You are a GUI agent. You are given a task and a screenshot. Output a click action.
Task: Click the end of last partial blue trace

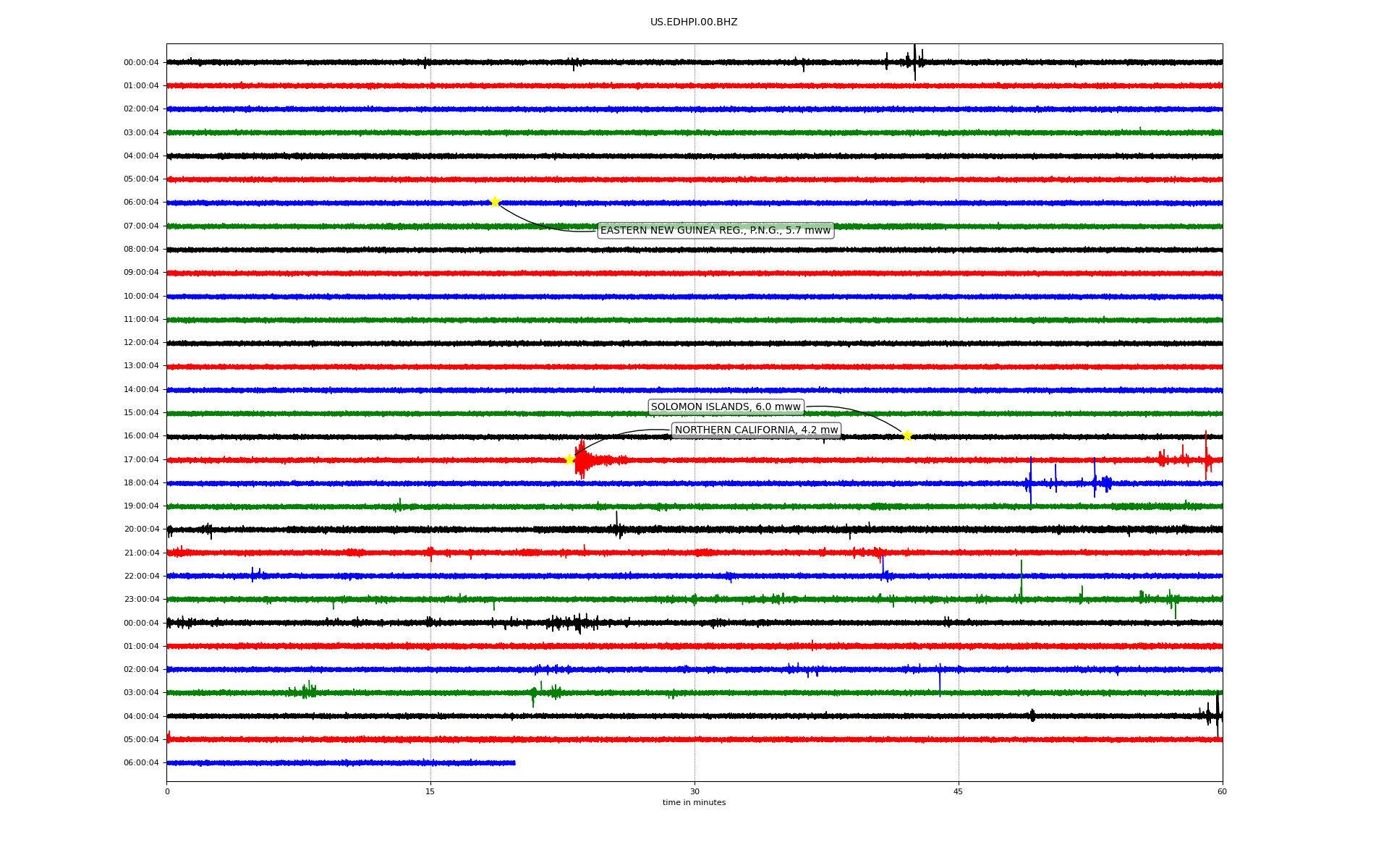click(514, 762)
